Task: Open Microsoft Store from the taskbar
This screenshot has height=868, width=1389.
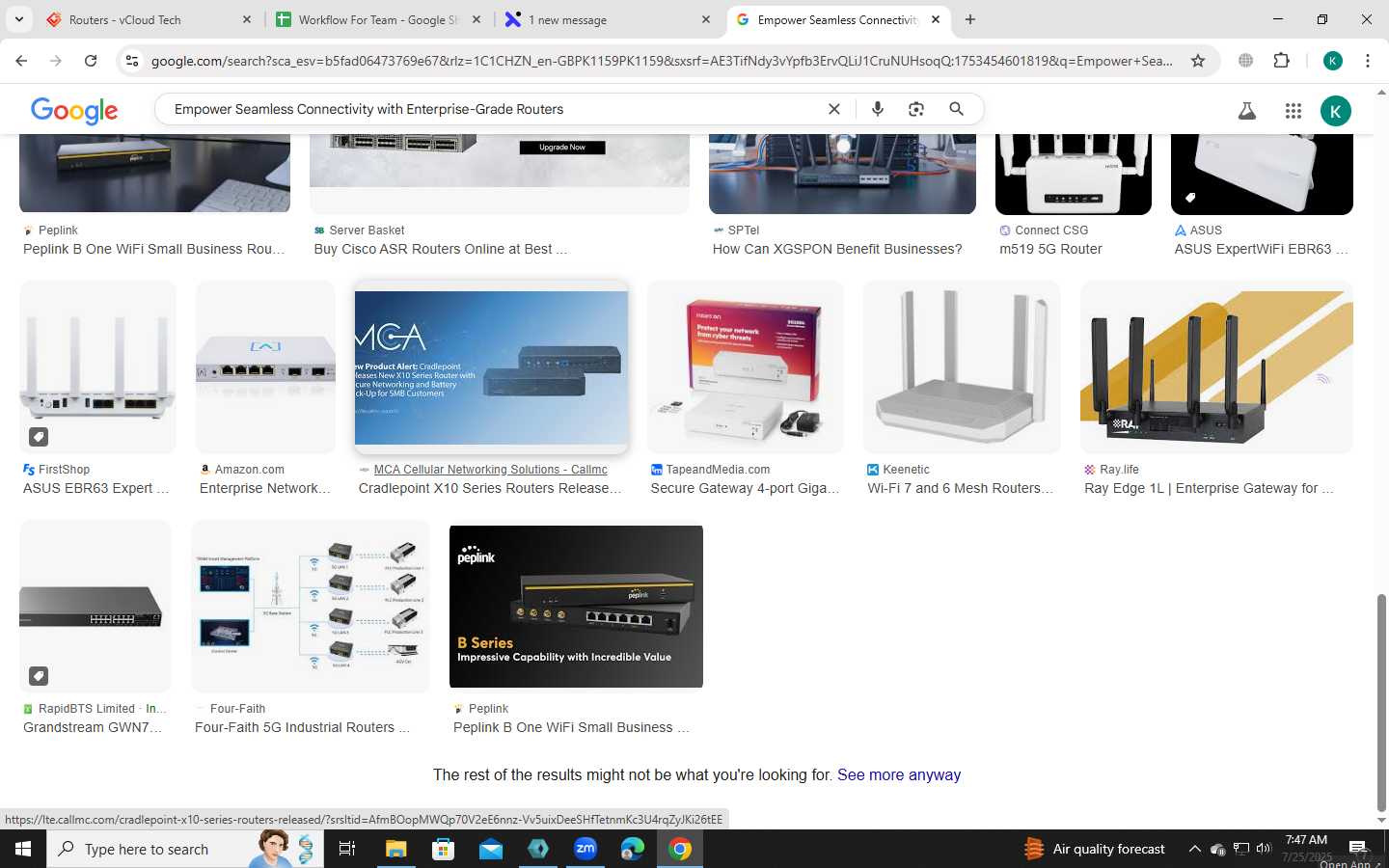Action: click(443, 849)
